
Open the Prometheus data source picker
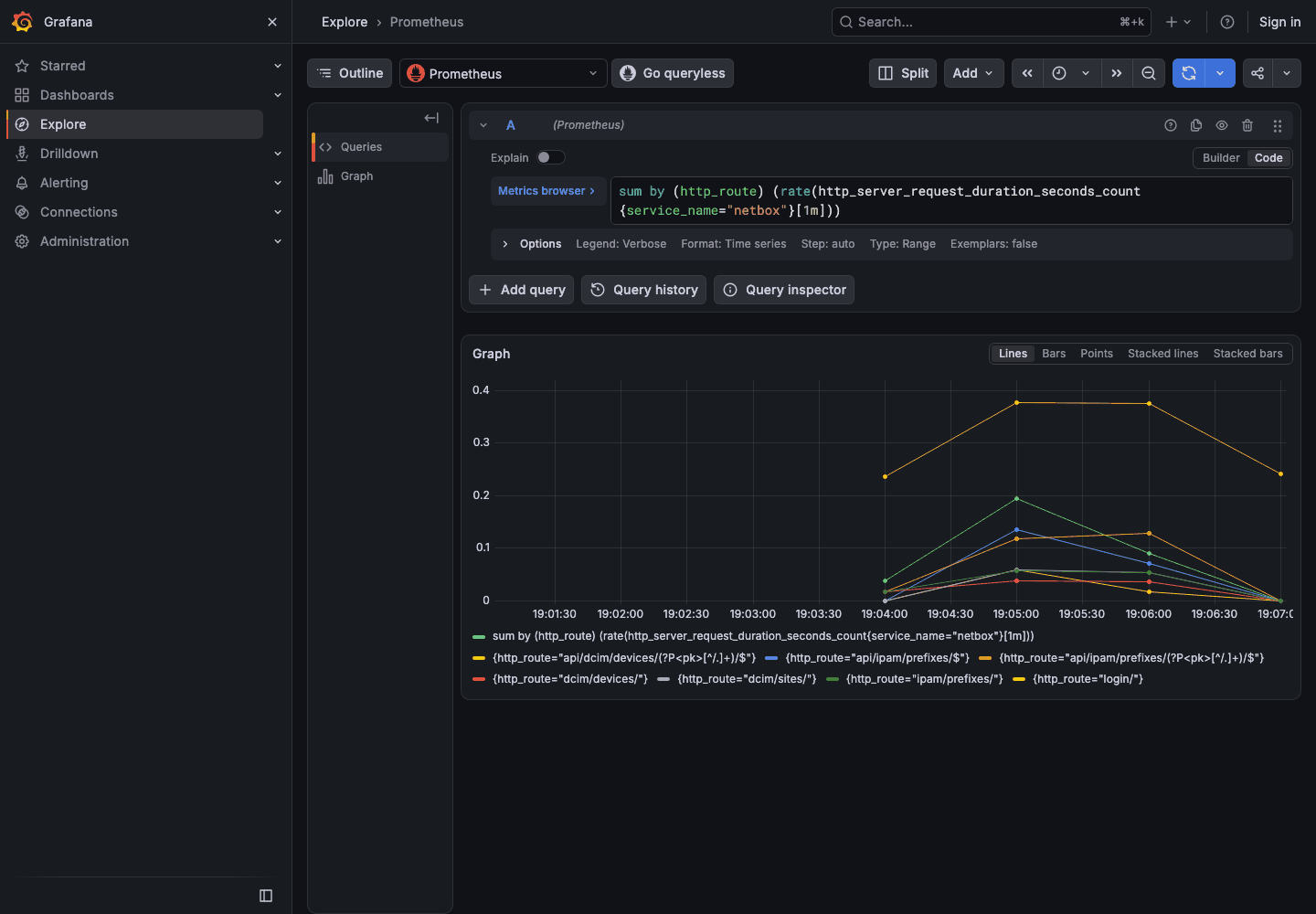(x=504, y=73)
